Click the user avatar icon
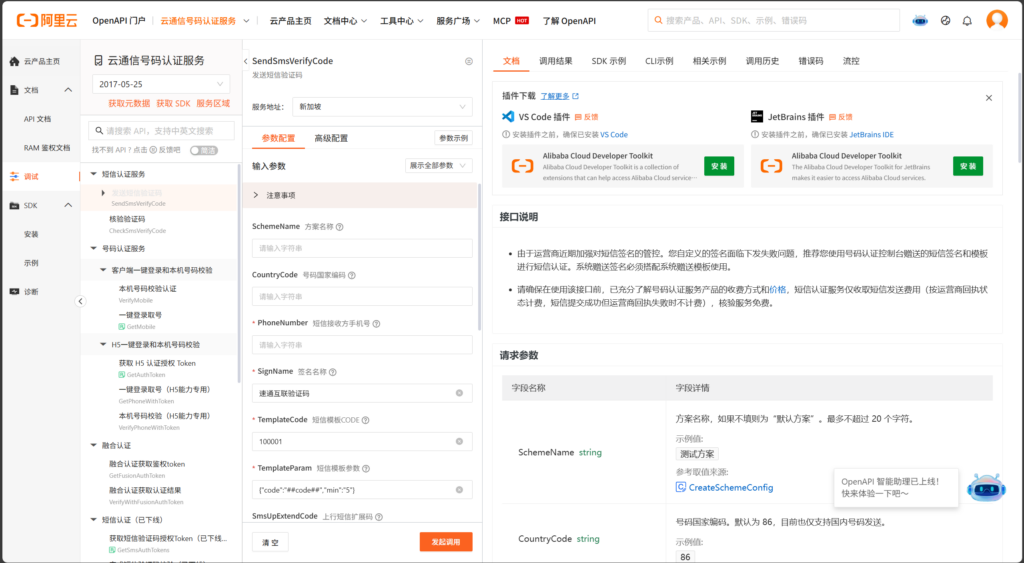This screenshot has width=1024, height=563. [996, 20]
